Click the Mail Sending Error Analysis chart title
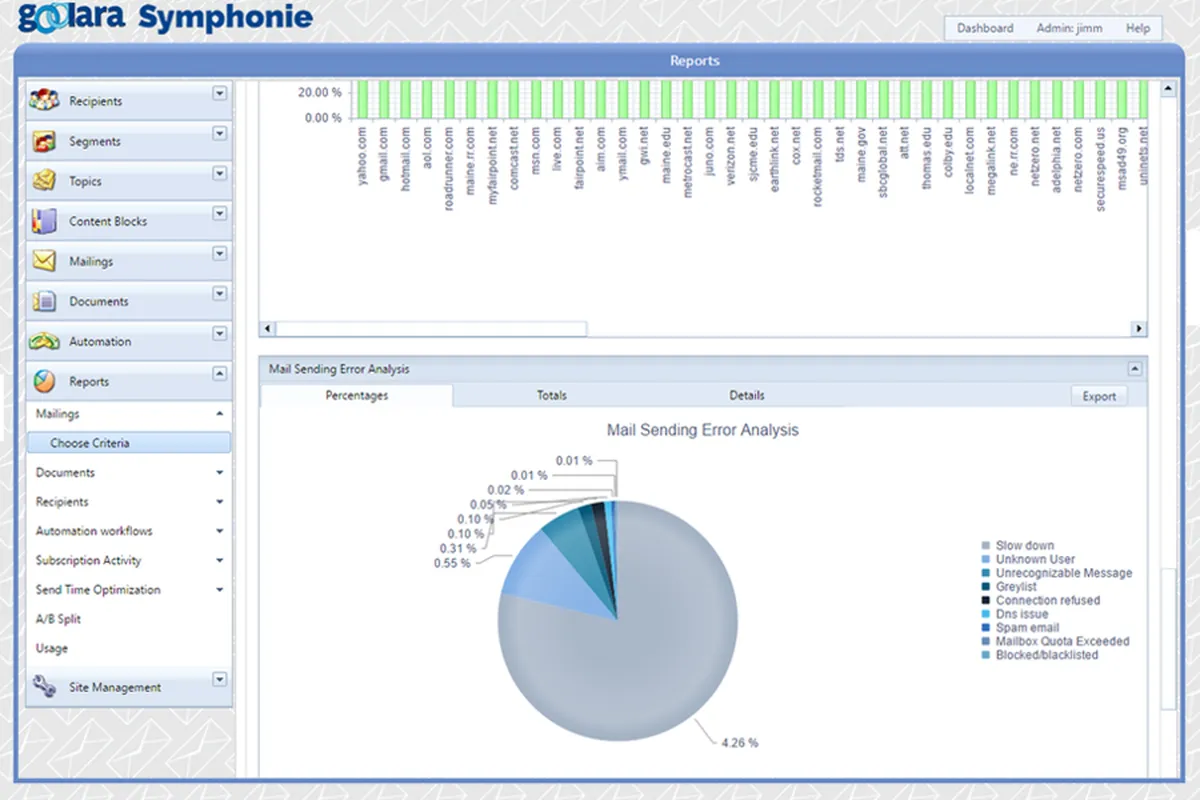 click(703, 431)
